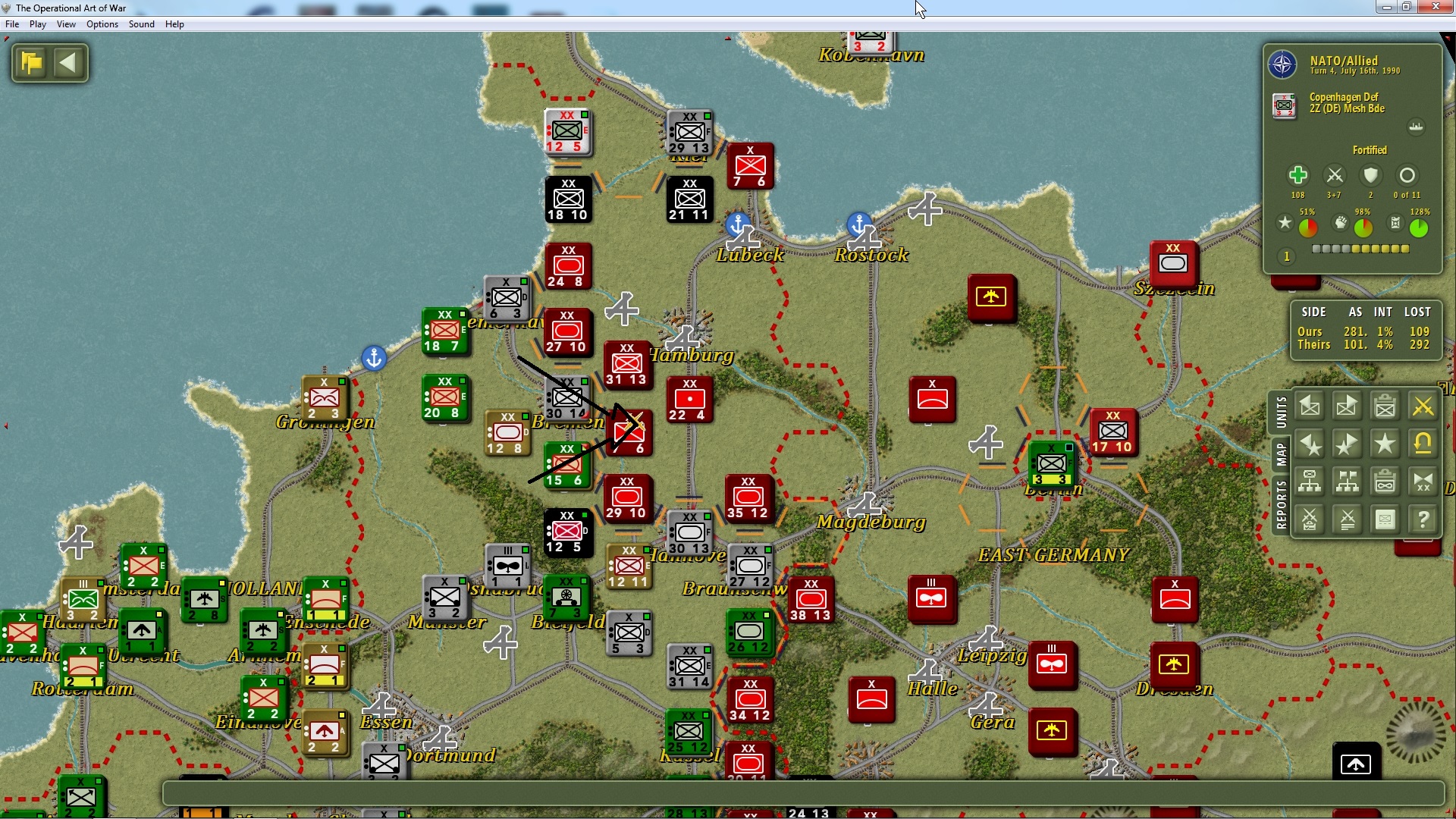Click the circular compass dial at bottom right
This screenshot has width=1456, height=819.
click(1417, 732)
